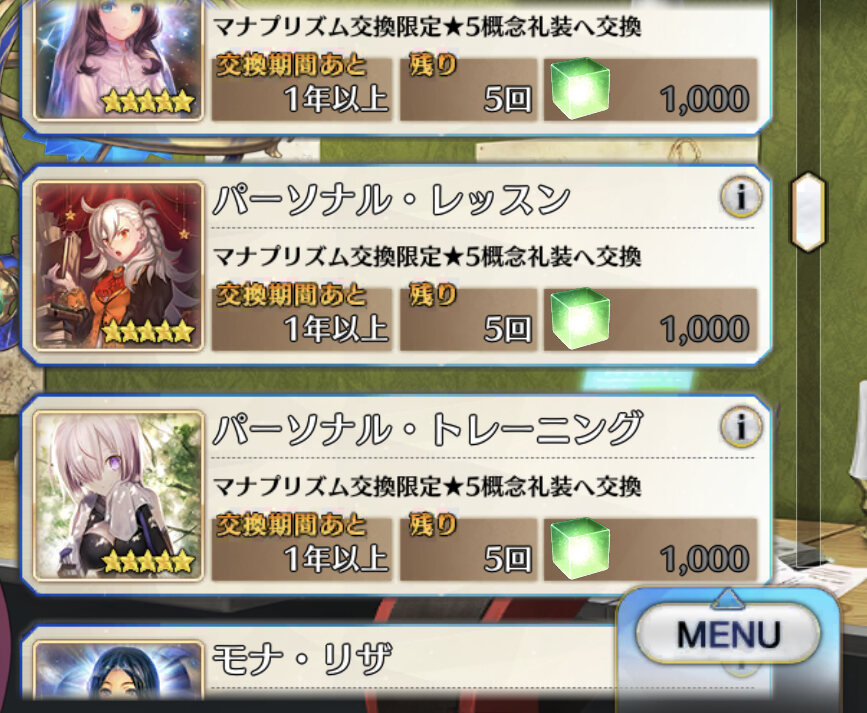Tap the 残り 5回 box in パーソナル・レッスン row

coord(468,319)
